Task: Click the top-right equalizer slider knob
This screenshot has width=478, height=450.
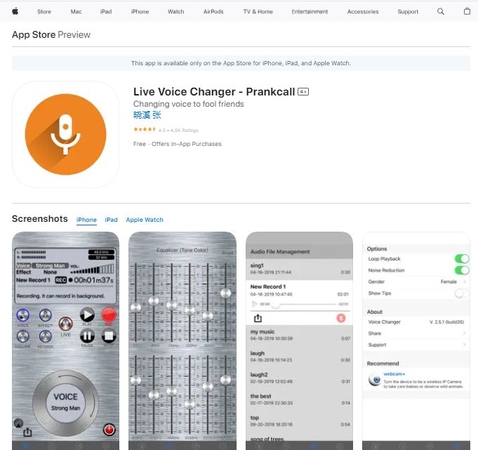Action: 226,293
